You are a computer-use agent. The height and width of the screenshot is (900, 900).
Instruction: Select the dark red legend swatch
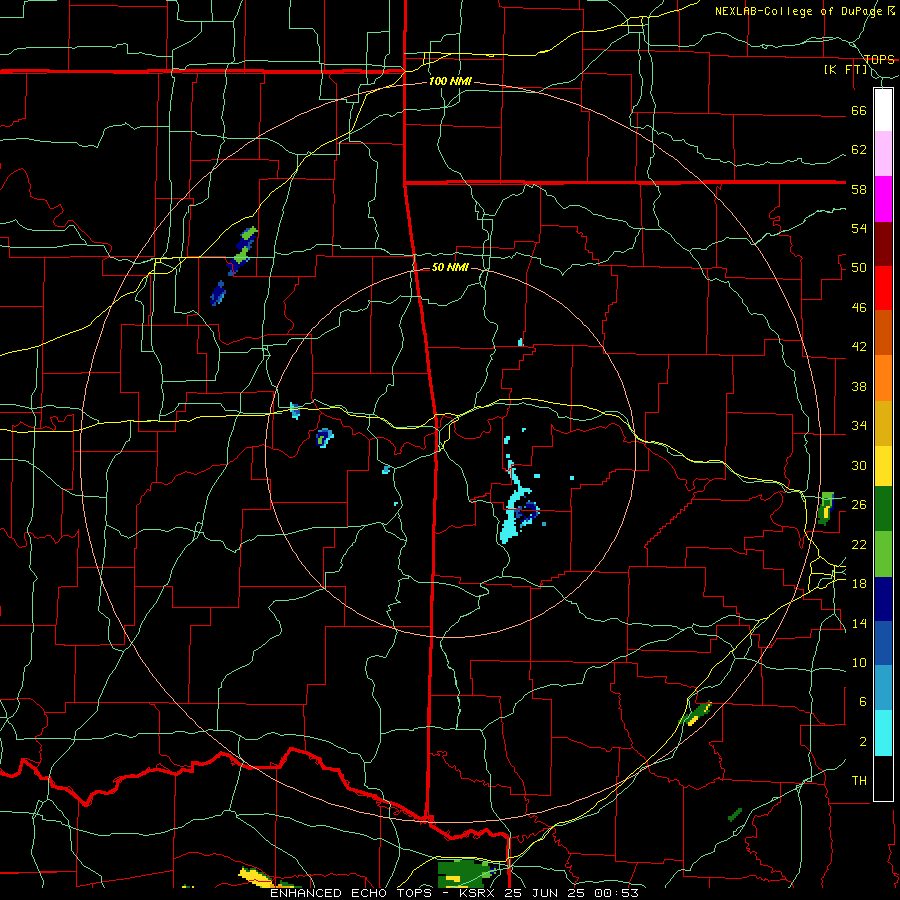pyautogui.click(x=883, y=244)
